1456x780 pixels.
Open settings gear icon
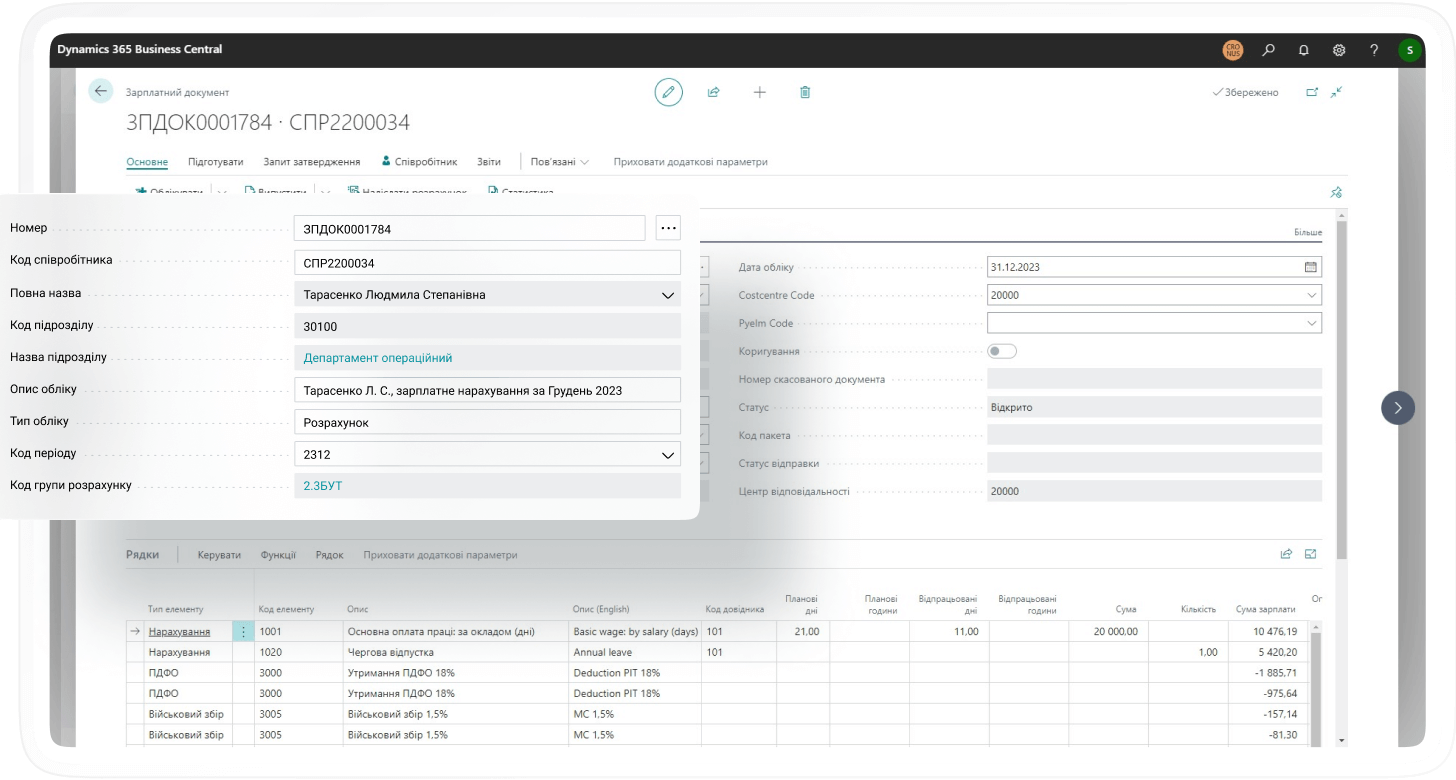pyautogui.click(x=1339, y=50)
